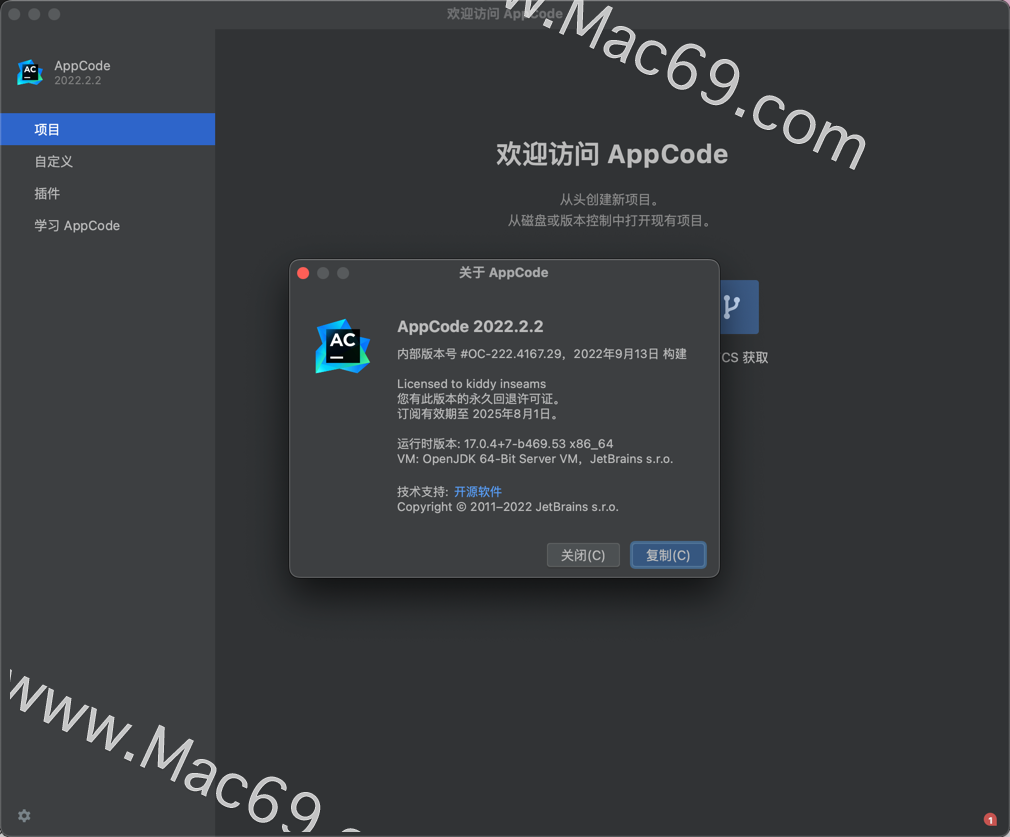This screenshot has height=837, width=1010.
Task: Click the Get from VCS branch icon
Action: pyautogui.click(x=738, y=307)
